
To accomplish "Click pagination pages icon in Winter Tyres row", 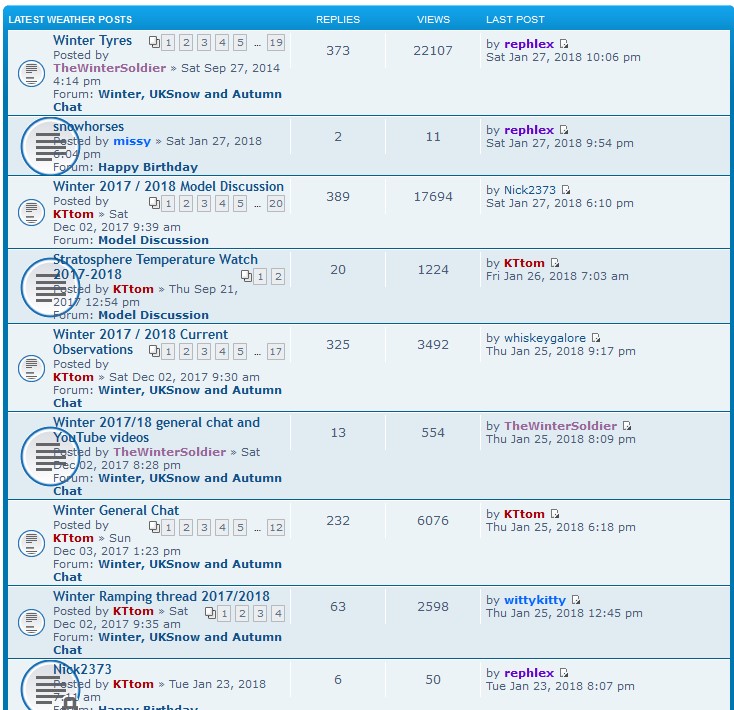I will [154, 42].
